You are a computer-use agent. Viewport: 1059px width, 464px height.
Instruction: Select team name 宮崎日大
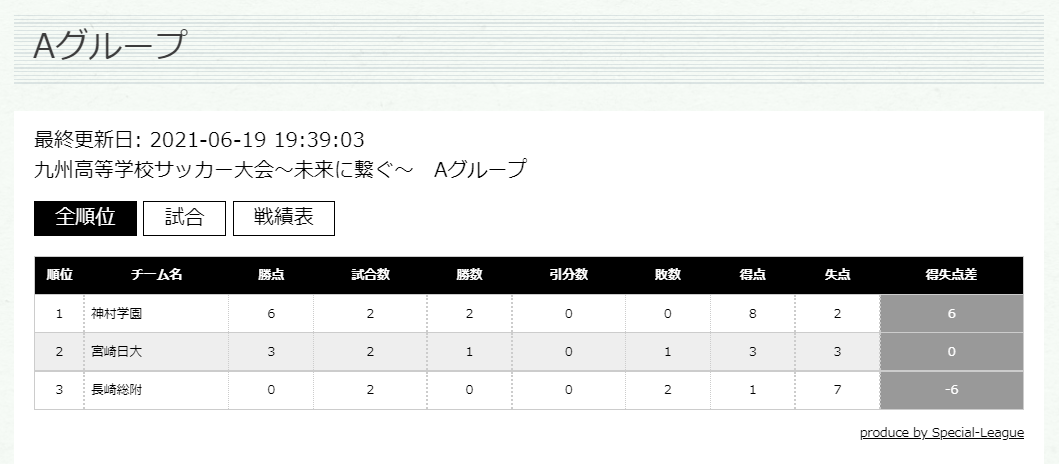pyautogui.click(x=116, y=351)
